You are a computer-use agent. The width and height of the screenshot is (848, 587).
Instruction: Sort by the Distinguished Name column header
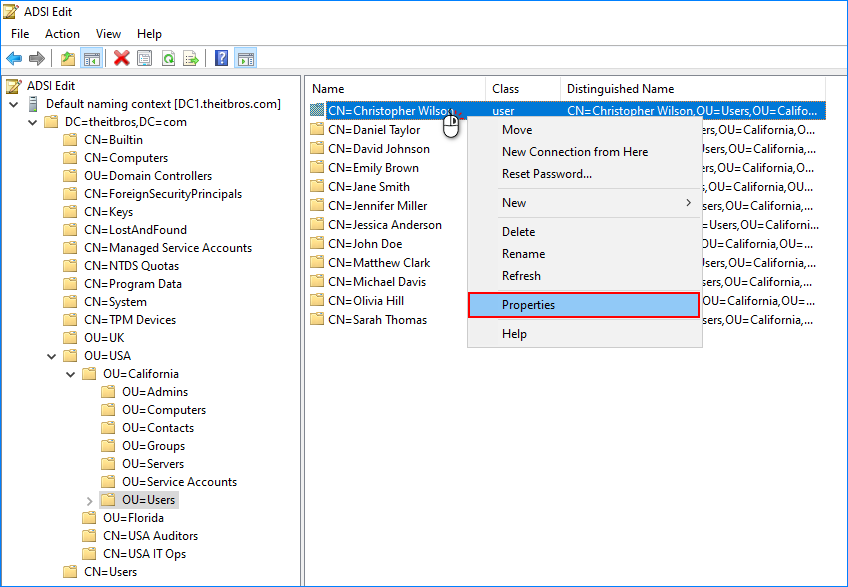click(693, 89)
